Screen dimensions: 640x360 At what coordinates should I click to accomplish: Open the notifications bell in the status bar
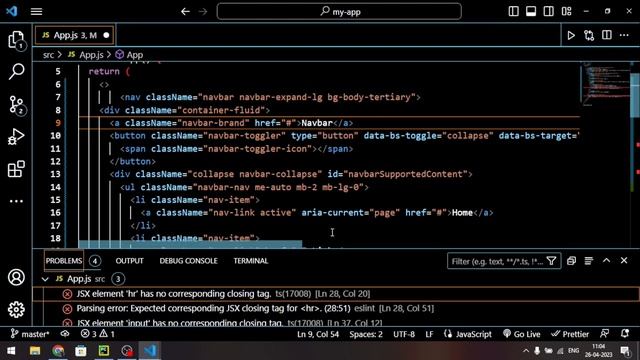click(x=625, y=334)
